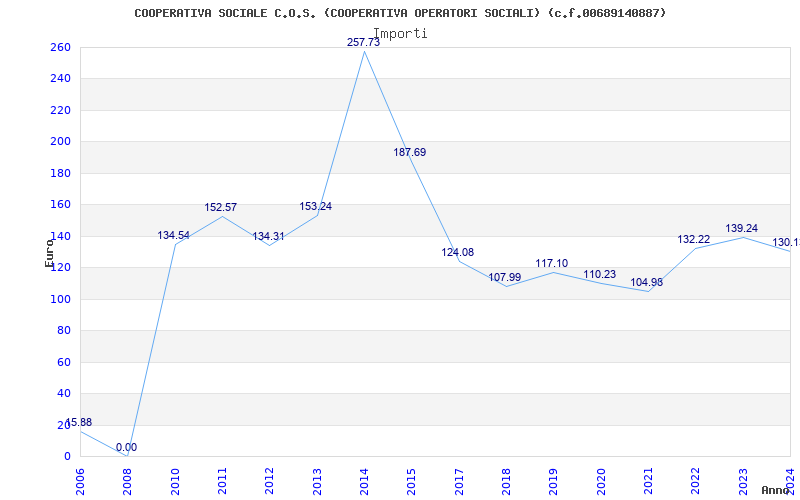Click the 257.73 peak value label
Viewport: 800px width, 500px height.
click(363, 42)
